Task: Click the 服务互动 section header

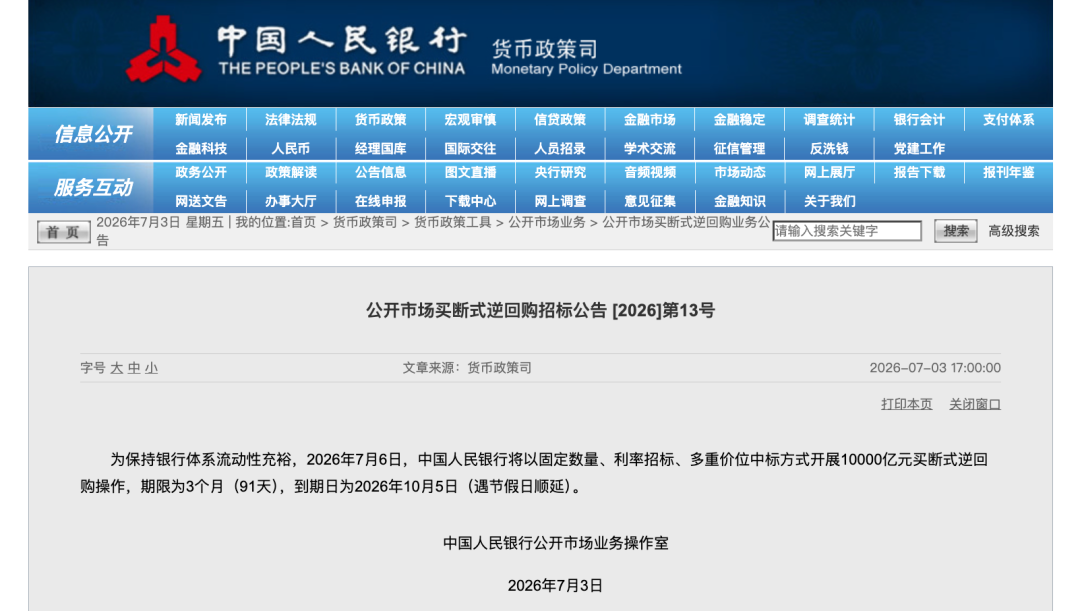Action: [x=93, y=187]
